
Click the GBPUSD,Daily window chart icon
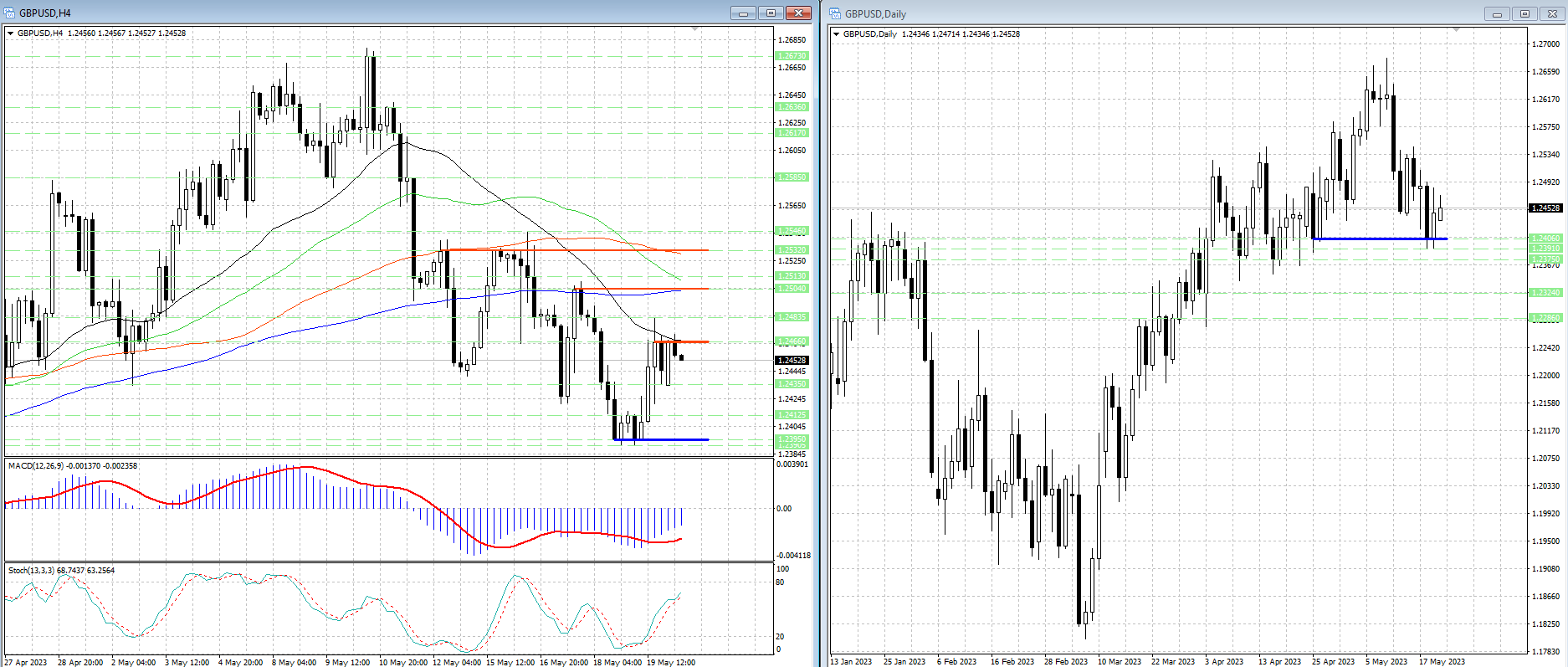pos(835,13)
